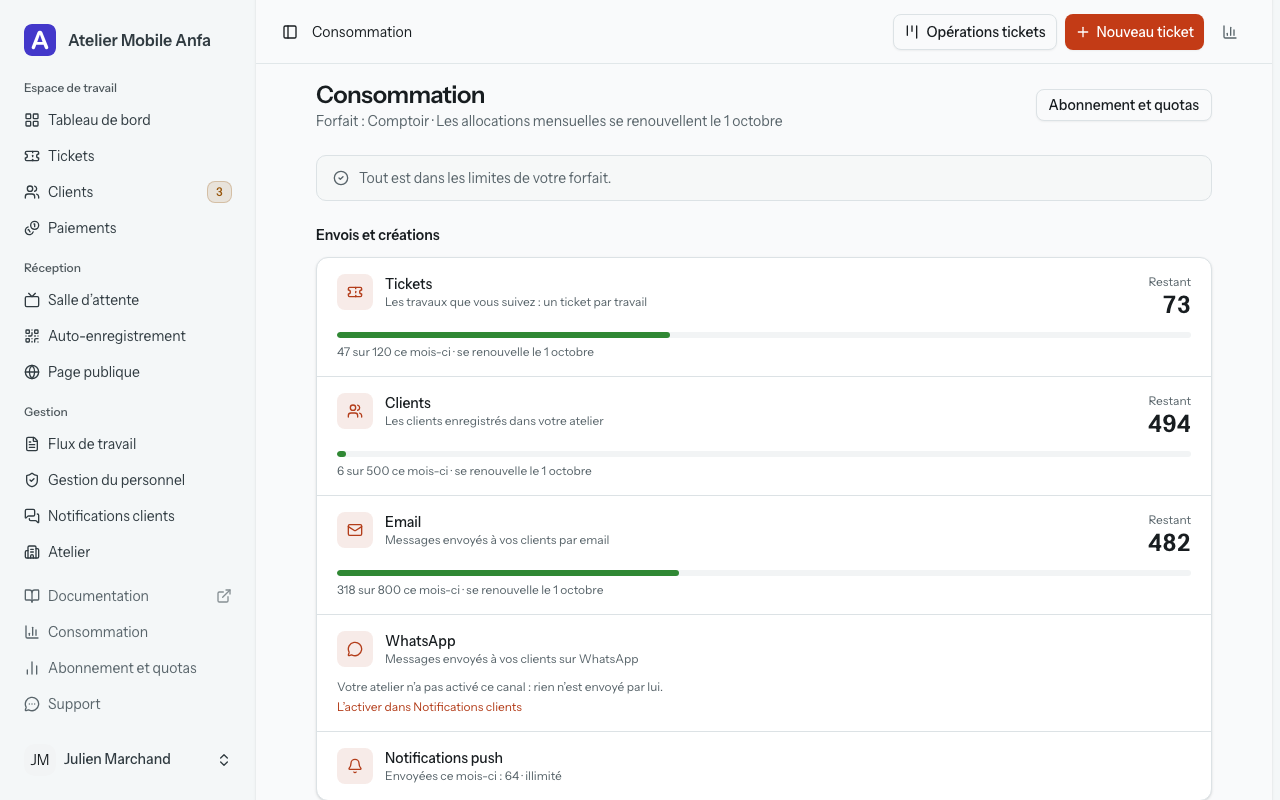
Task: Open Notifications clients in sidebar
Action: [128, 516]
